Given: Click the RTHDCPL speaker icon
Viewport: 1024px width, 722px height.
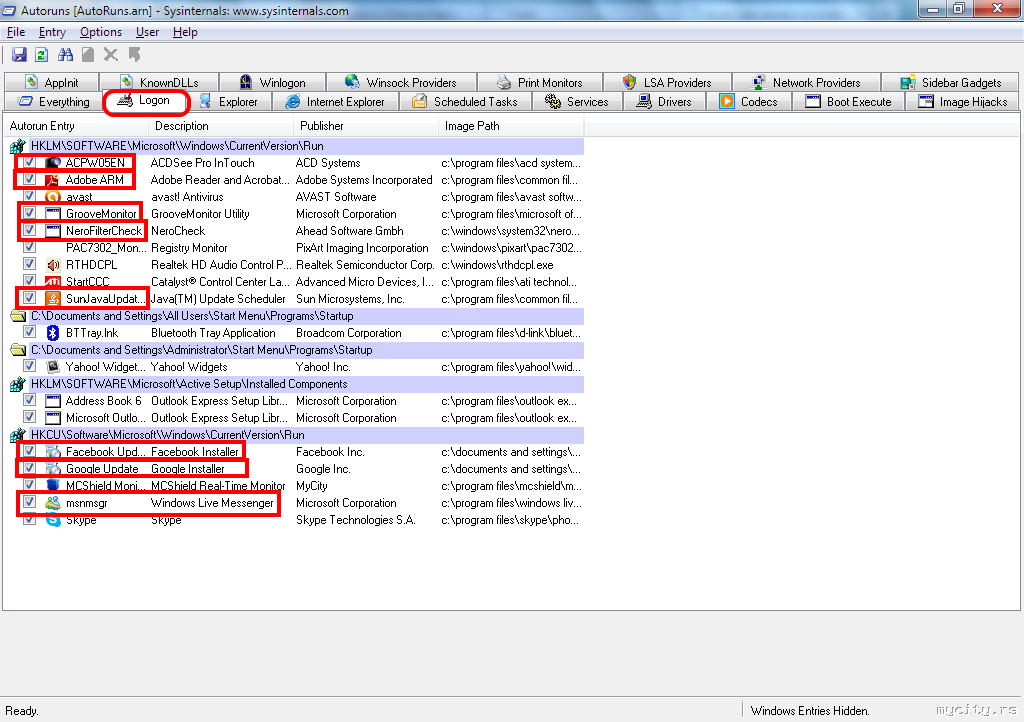Looking at the screenshot, I should coord(53,265).
